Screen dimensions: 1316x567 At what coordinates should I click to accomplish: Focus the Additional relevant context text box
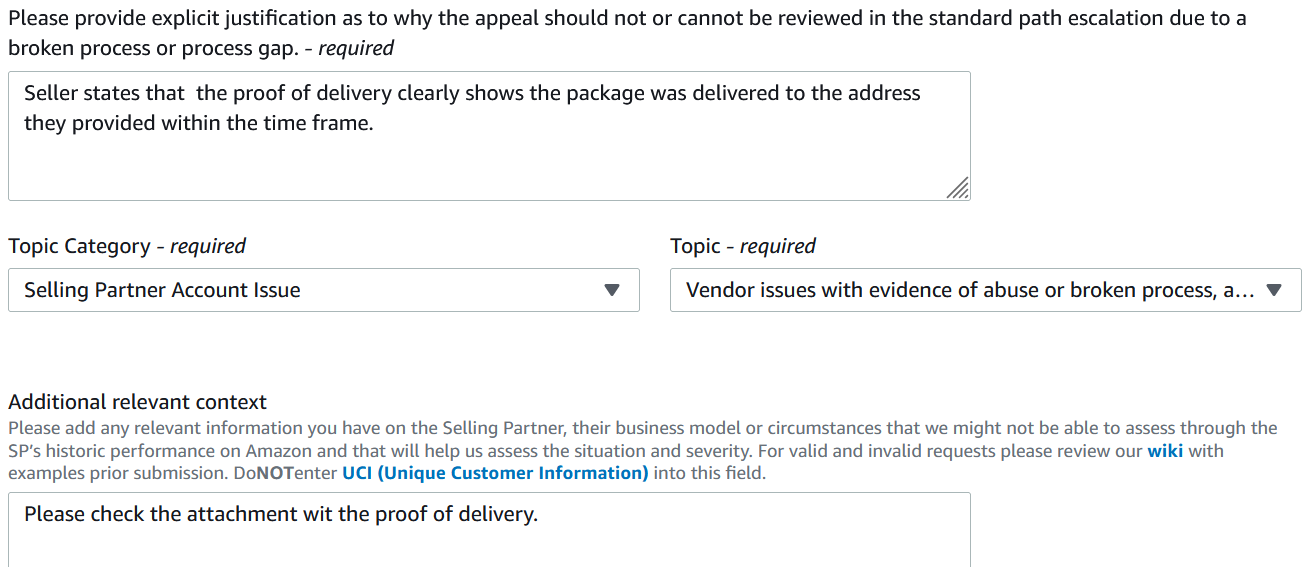pos(489,530)
